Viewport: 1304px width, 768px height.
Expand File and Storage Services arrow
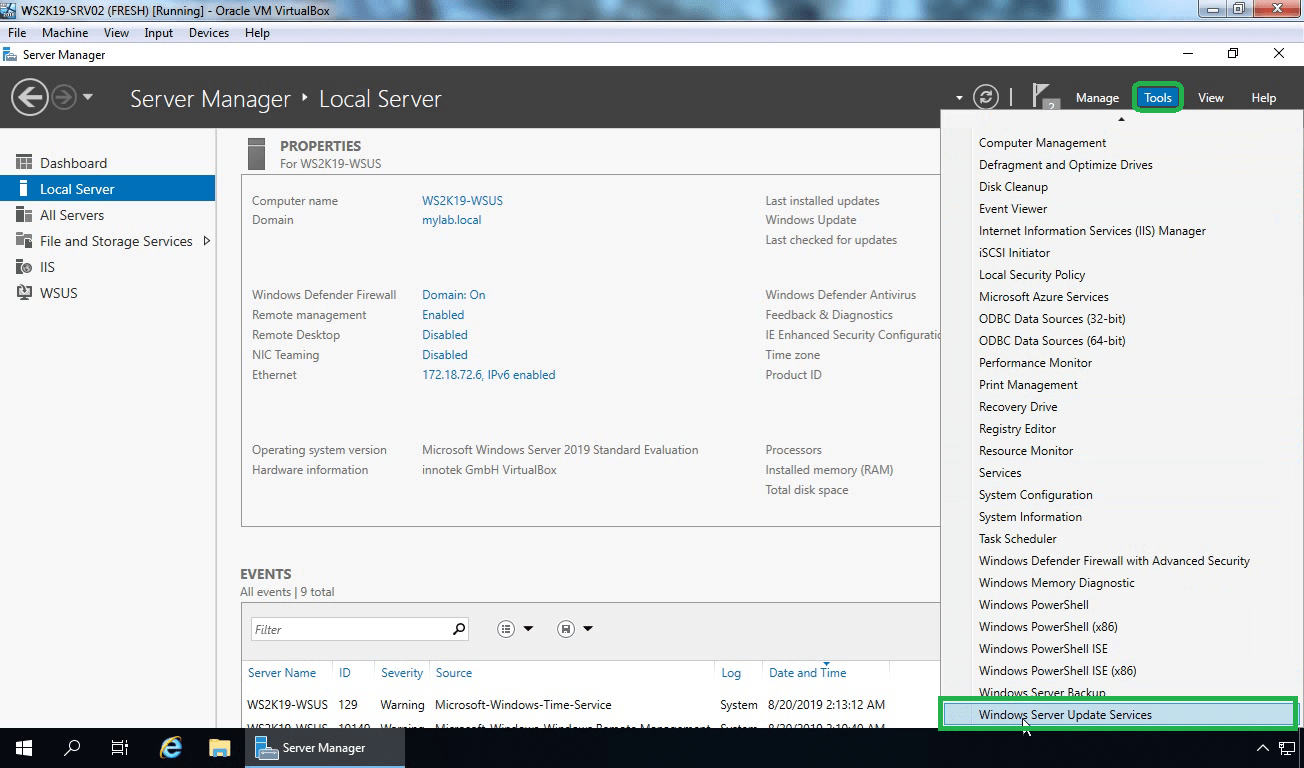207,241
